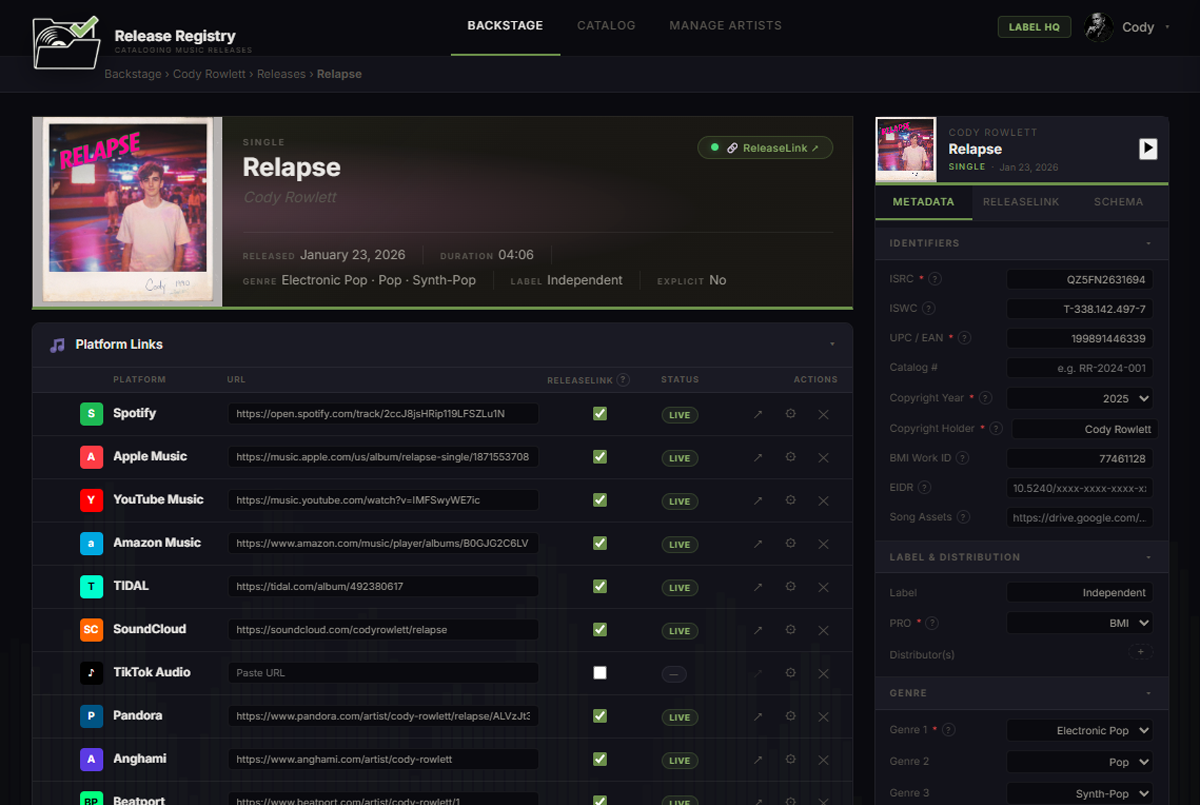
Task: Switch to the SCHEMA tab
Action: (x=1117, y=201)
